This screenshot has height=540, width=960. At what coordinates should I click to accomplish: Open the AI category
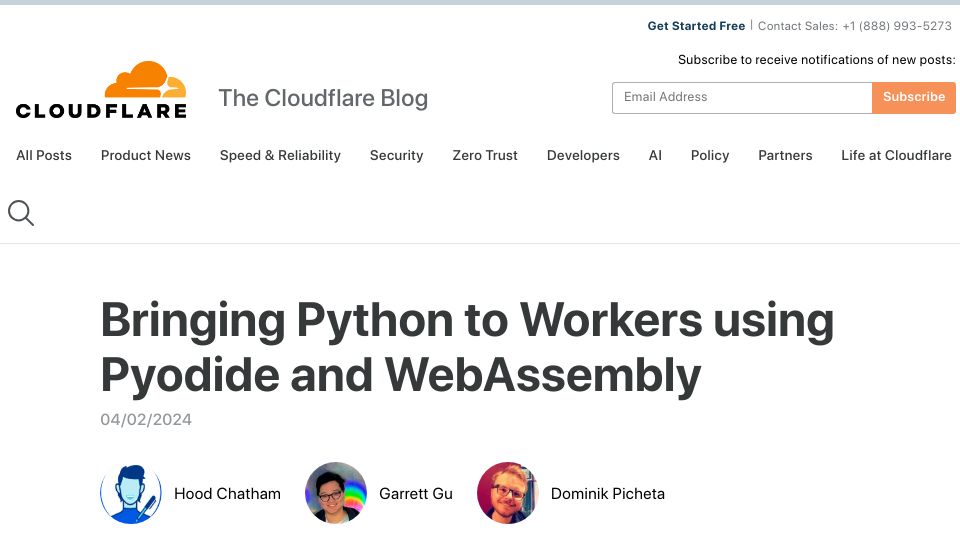[x=655, y=156]
